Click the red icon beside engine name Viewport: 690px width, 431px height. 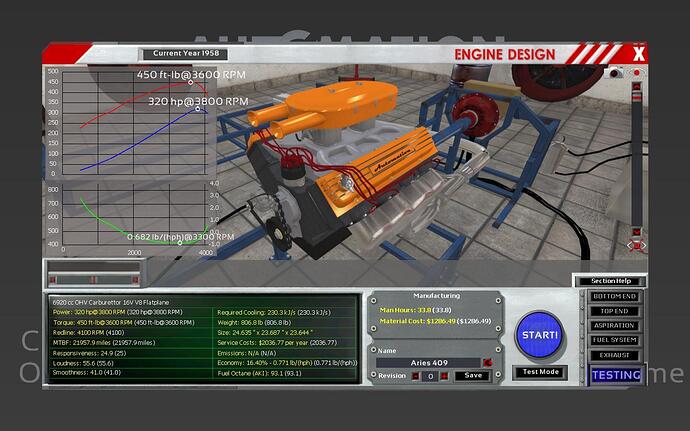tap(487, 362)
